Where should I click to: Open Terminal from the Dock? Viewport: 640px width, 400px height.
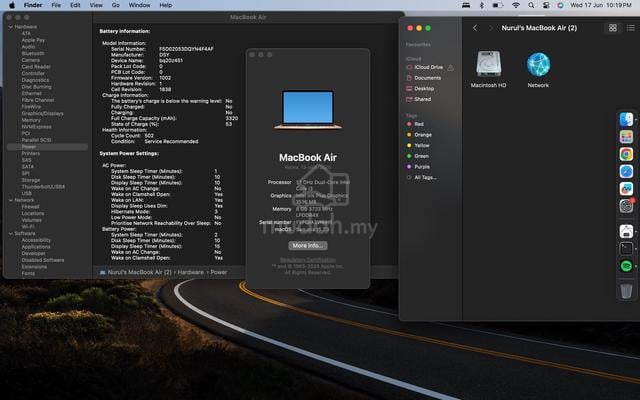tap(626, 248)
